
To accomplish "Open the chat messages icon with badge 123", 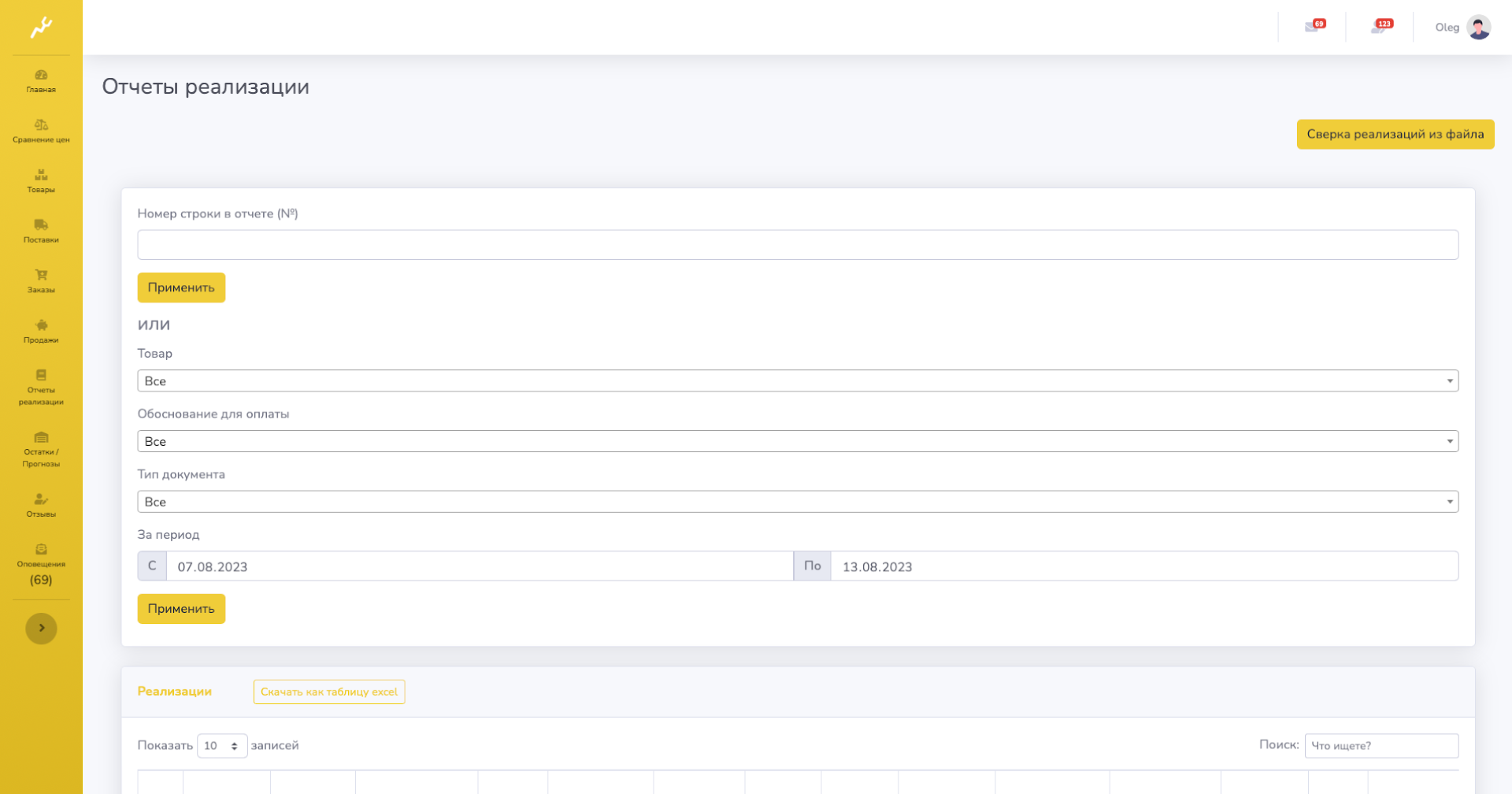I will point(1381,26).
